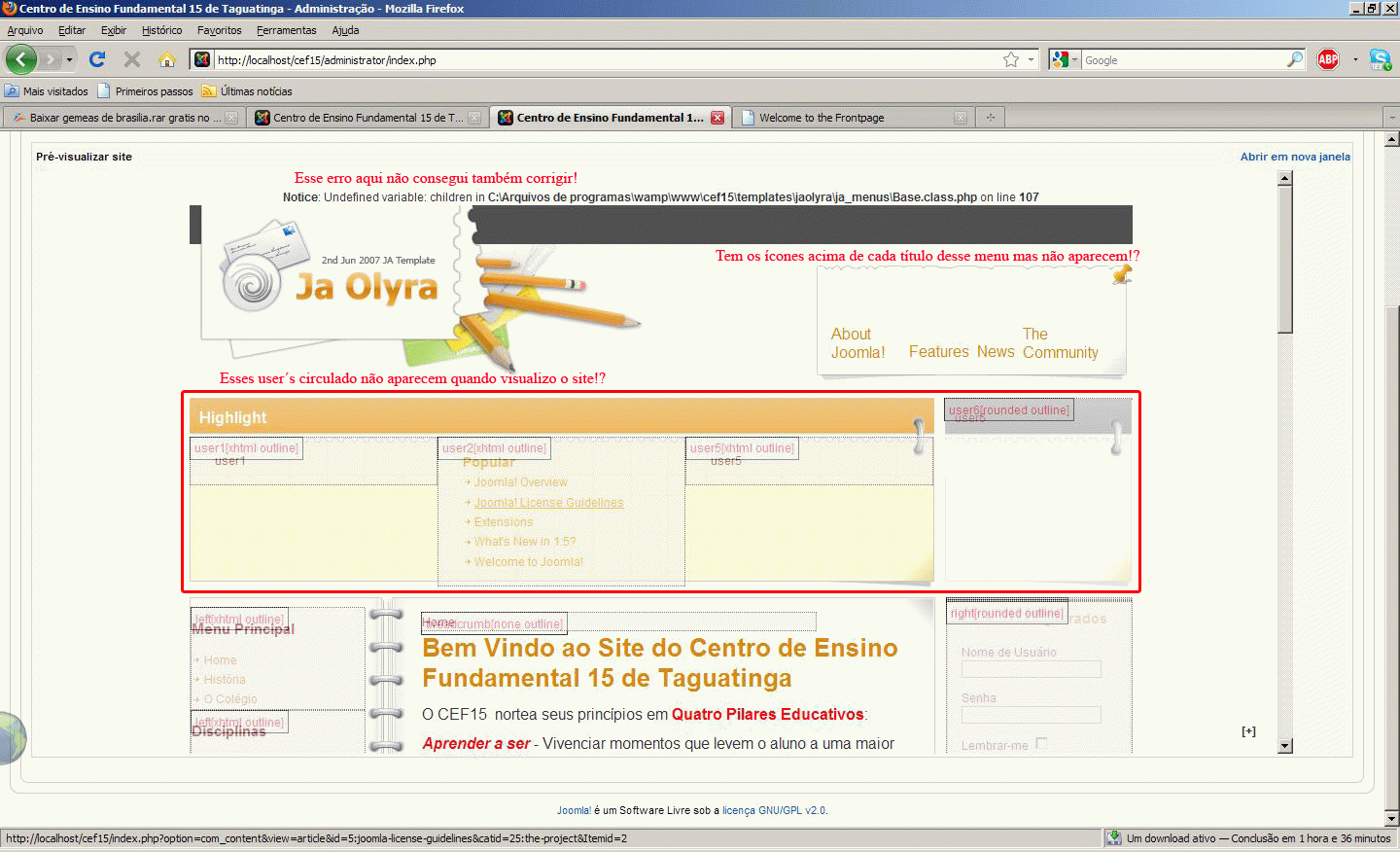
Task: Click the Nome de Usuário input field
Action: tap(1031, 669)
